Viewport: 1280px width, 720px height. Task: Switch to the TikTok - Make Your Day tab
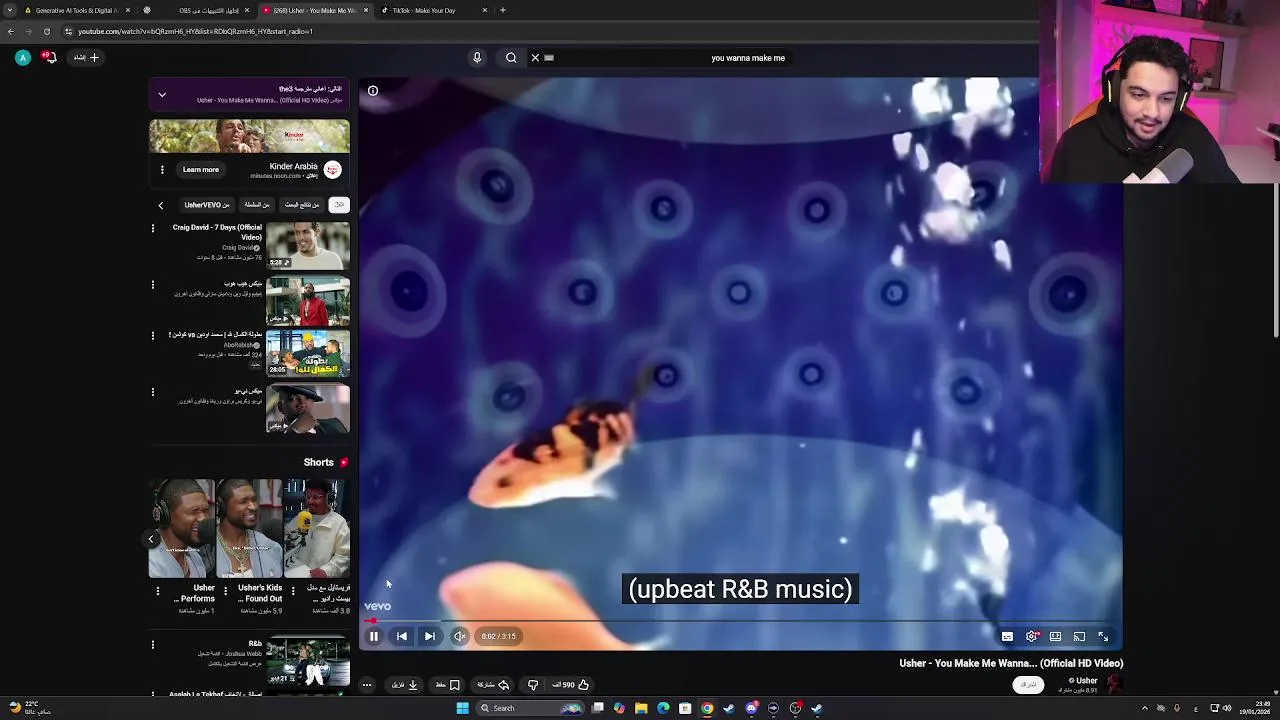(x=436, y=10)
